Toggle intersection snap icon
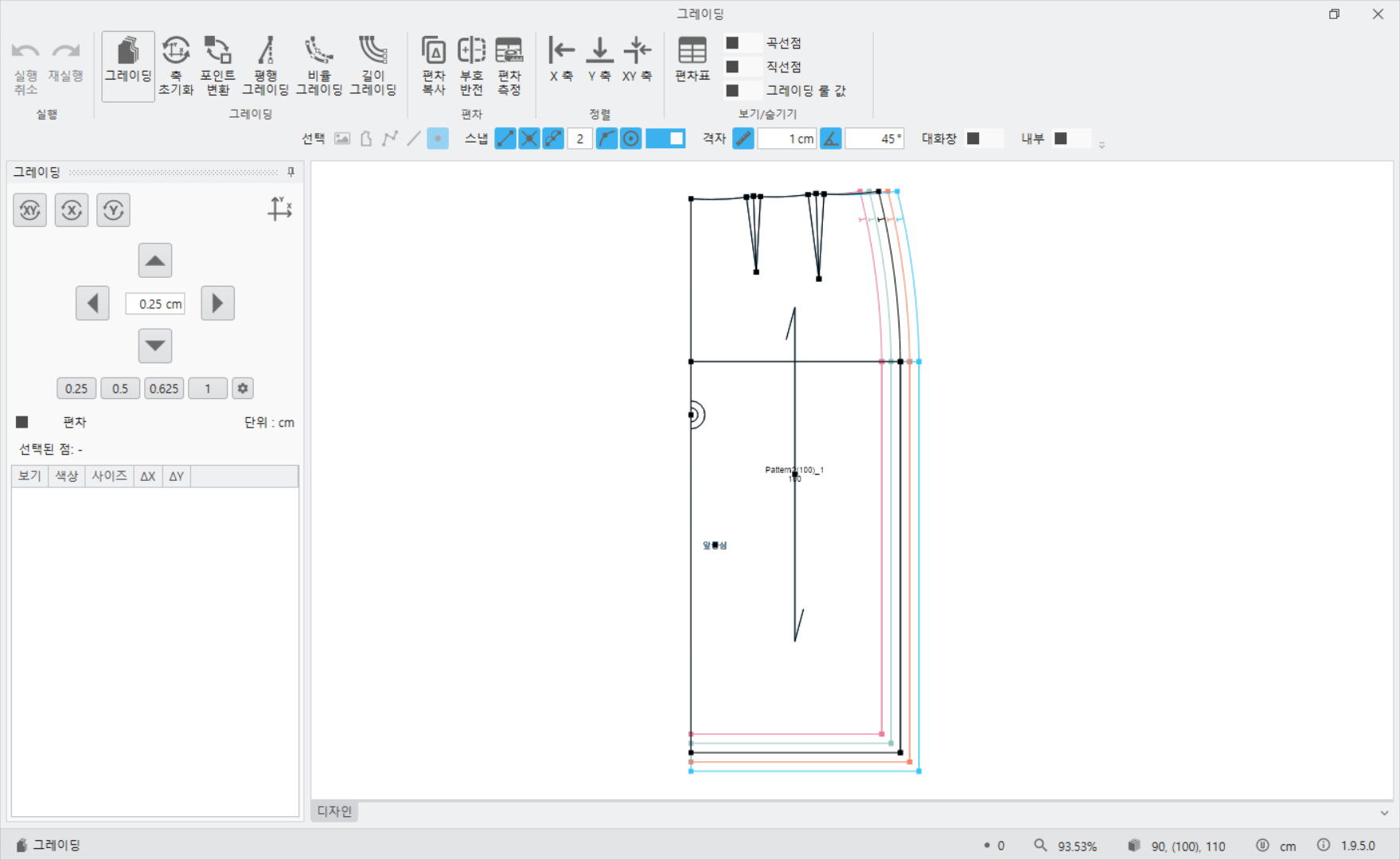 tap(529, 139)
